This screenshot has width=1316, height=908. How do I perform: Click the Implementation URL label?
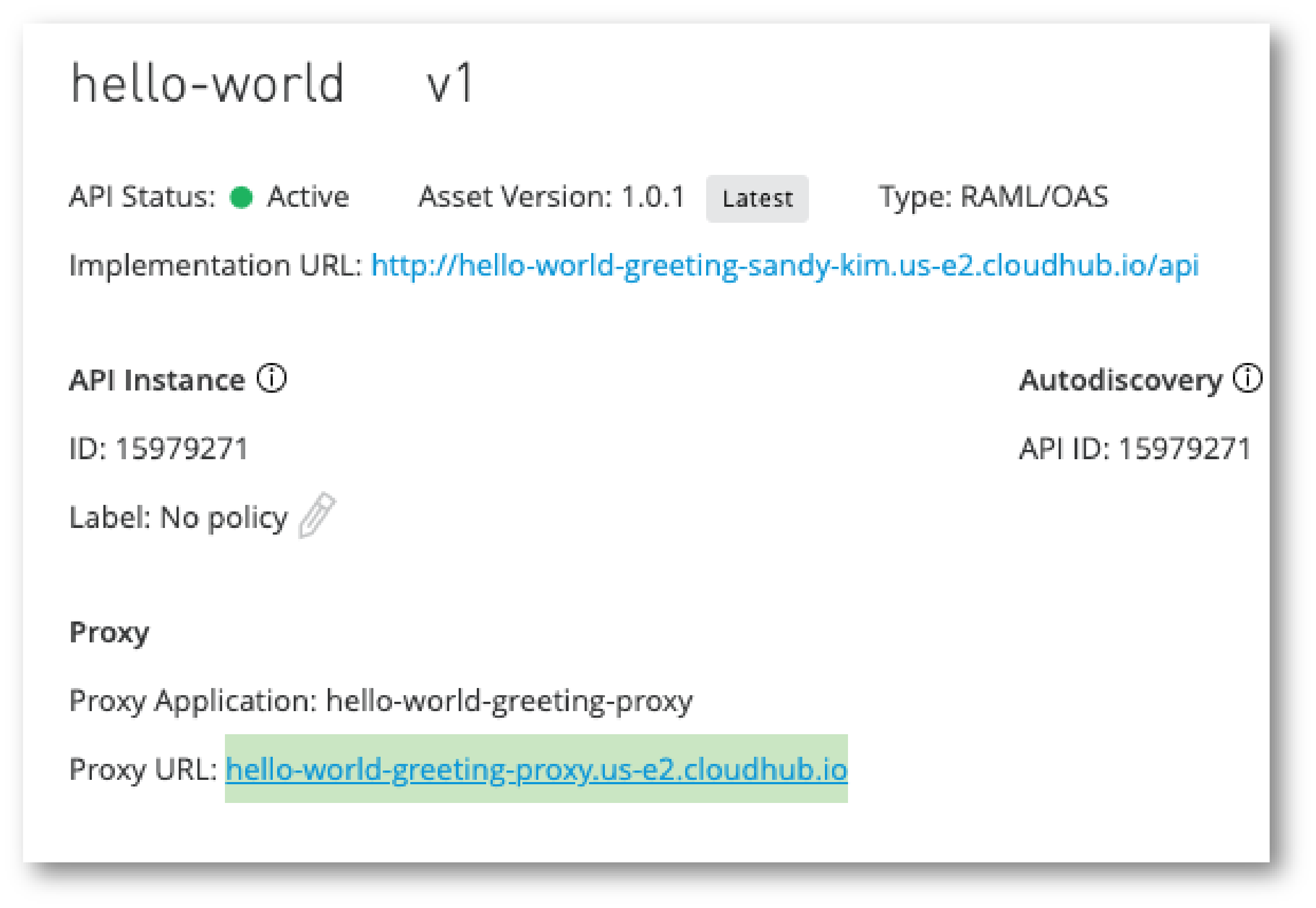pyautogui.click(x=216, y=266)
